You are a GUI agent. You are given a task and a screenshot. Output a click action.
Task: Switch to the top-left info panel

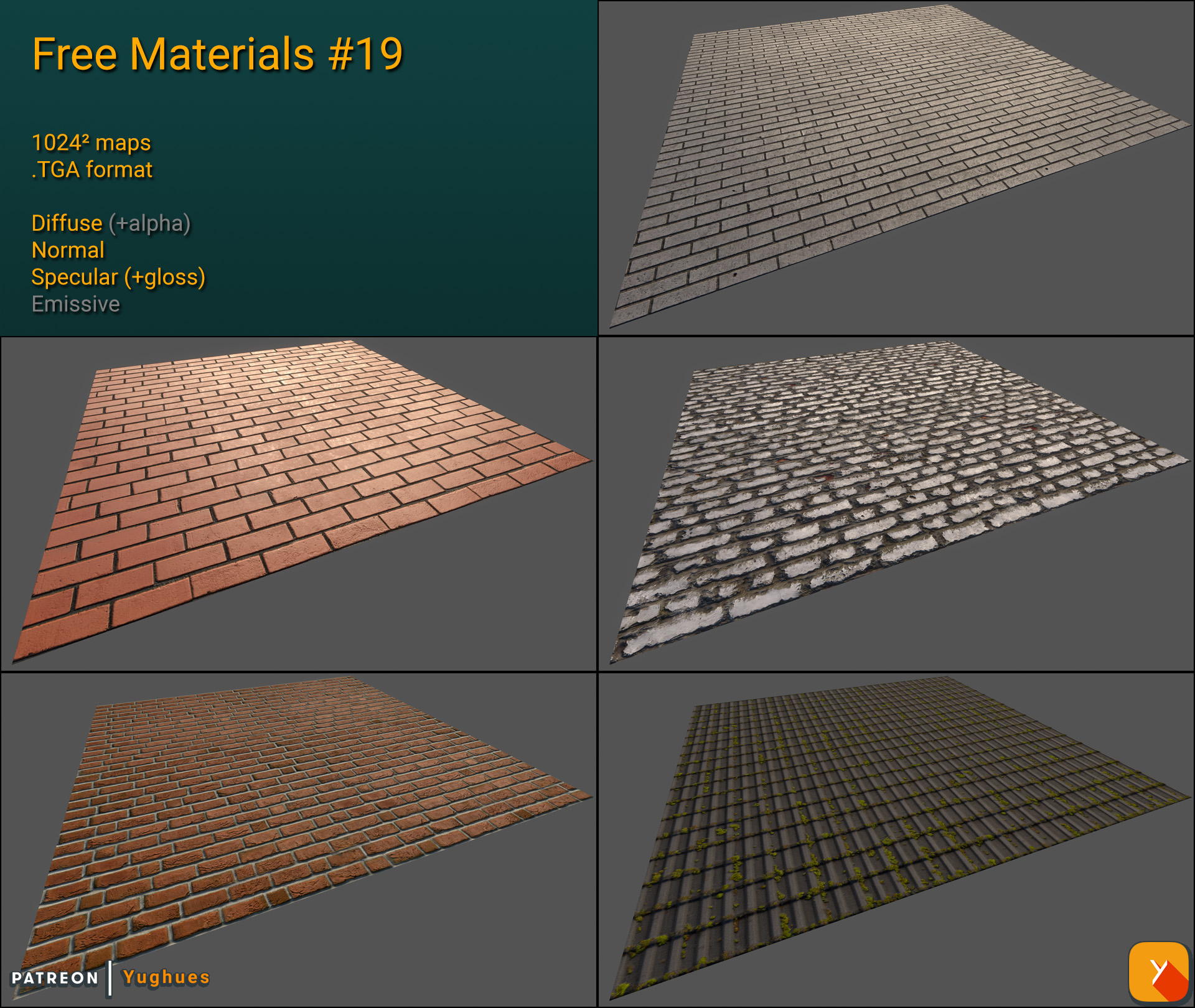click(x=299, y=168)
